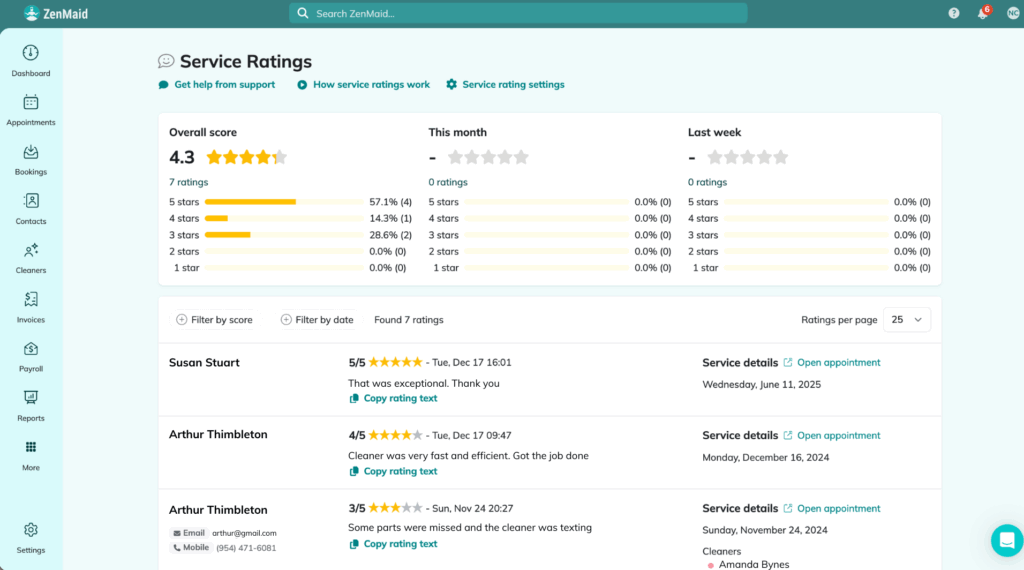This screenshot has height=570, width=1024.
Task: Open the live chat bubble widget
Action: (x=1006, y=540)
